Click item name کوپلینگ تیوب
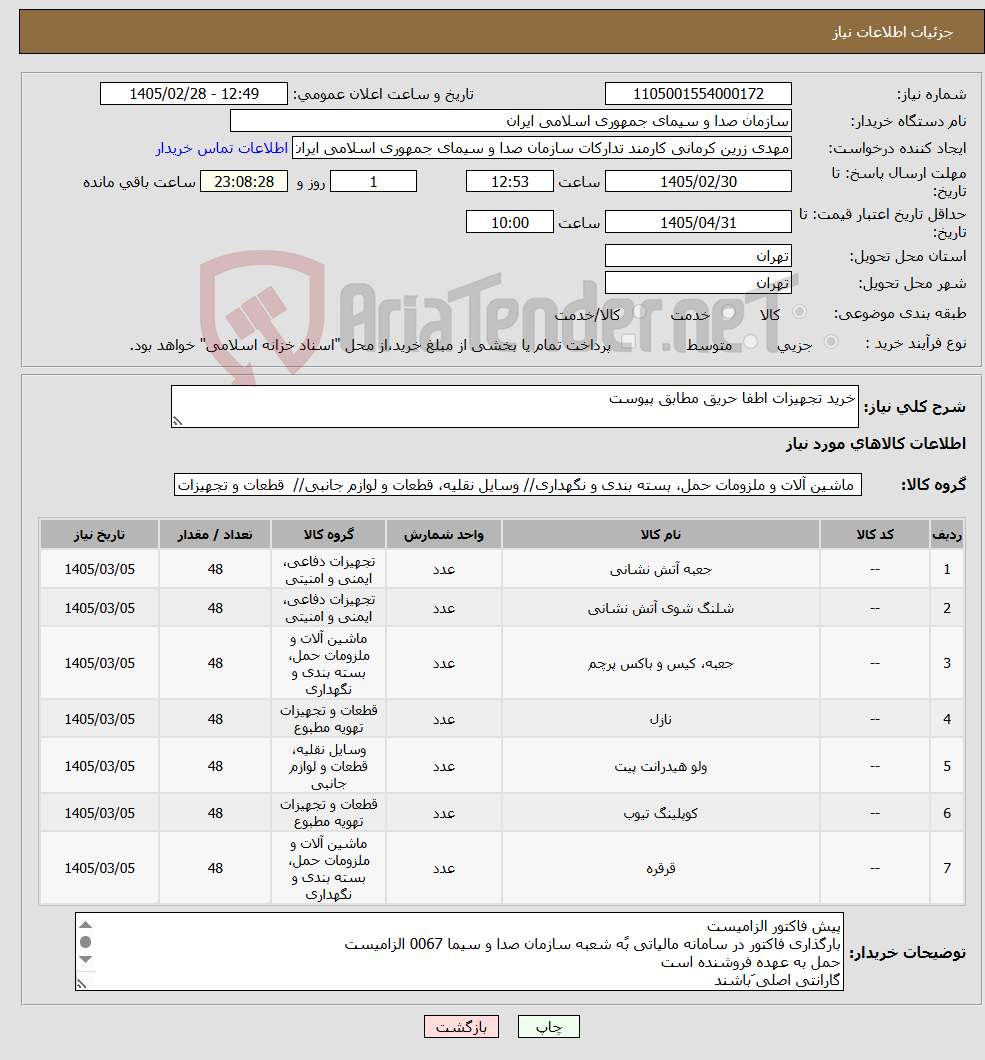Image resolution: width=985 pixels, height=1060 pixels. [x=660, y=813]
